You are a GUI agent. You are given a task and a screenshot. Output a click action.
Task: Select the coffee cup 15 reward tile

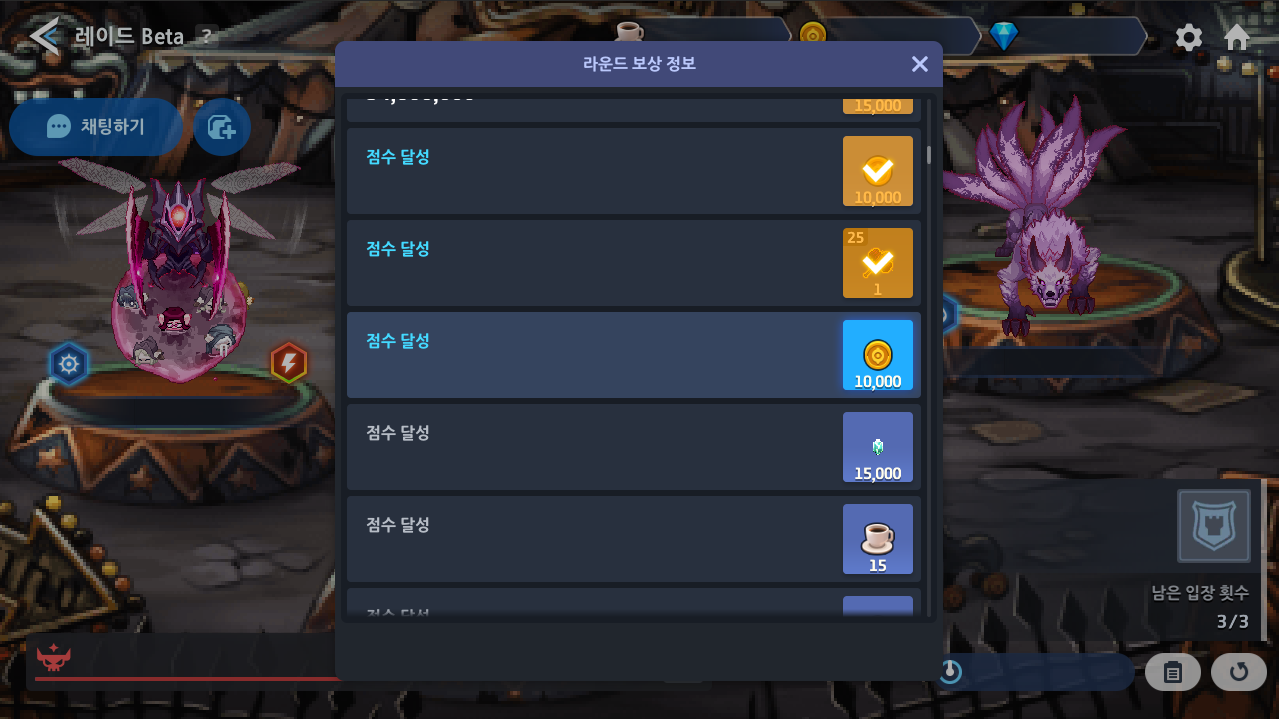coord(878,539)
